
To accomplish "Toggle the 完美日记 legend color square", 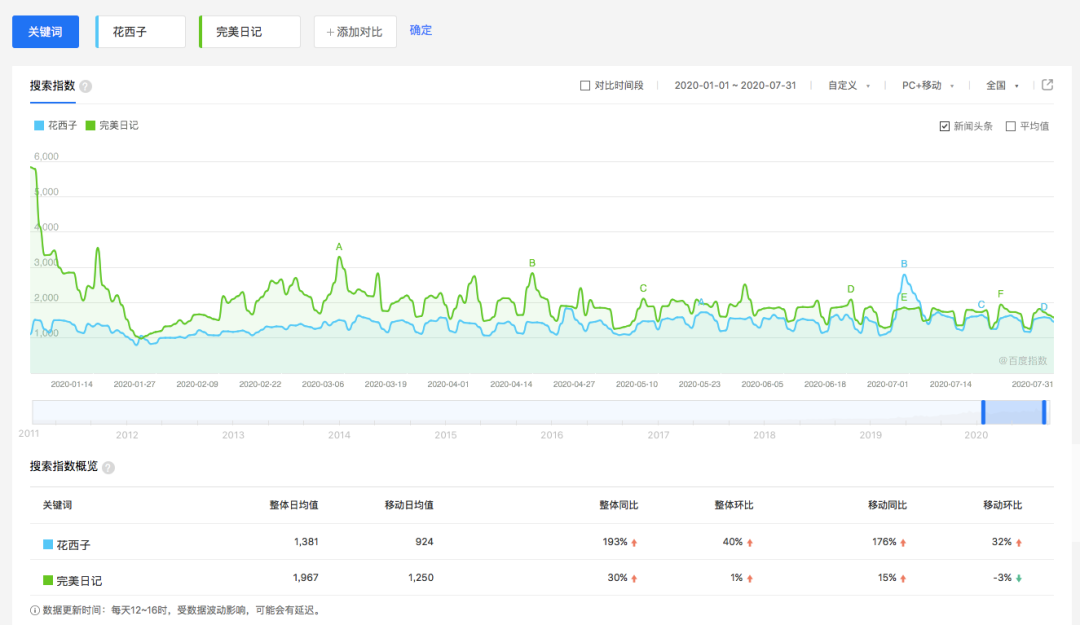I will (x=90, y=125).
